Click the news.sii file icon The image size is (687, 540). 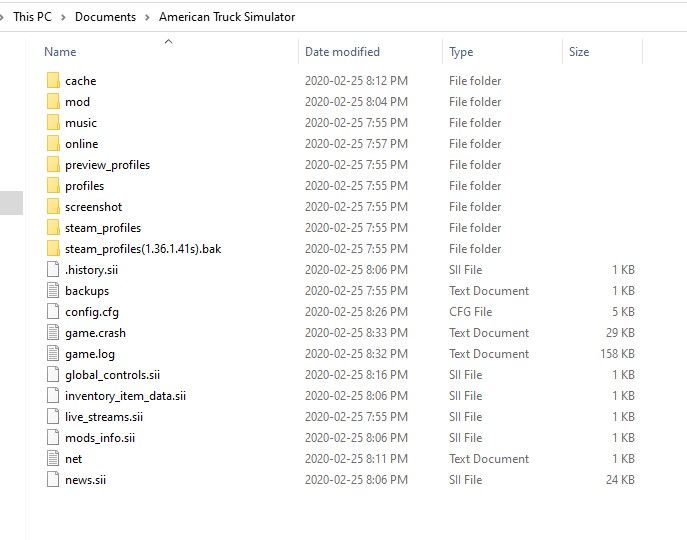point(53,480)
